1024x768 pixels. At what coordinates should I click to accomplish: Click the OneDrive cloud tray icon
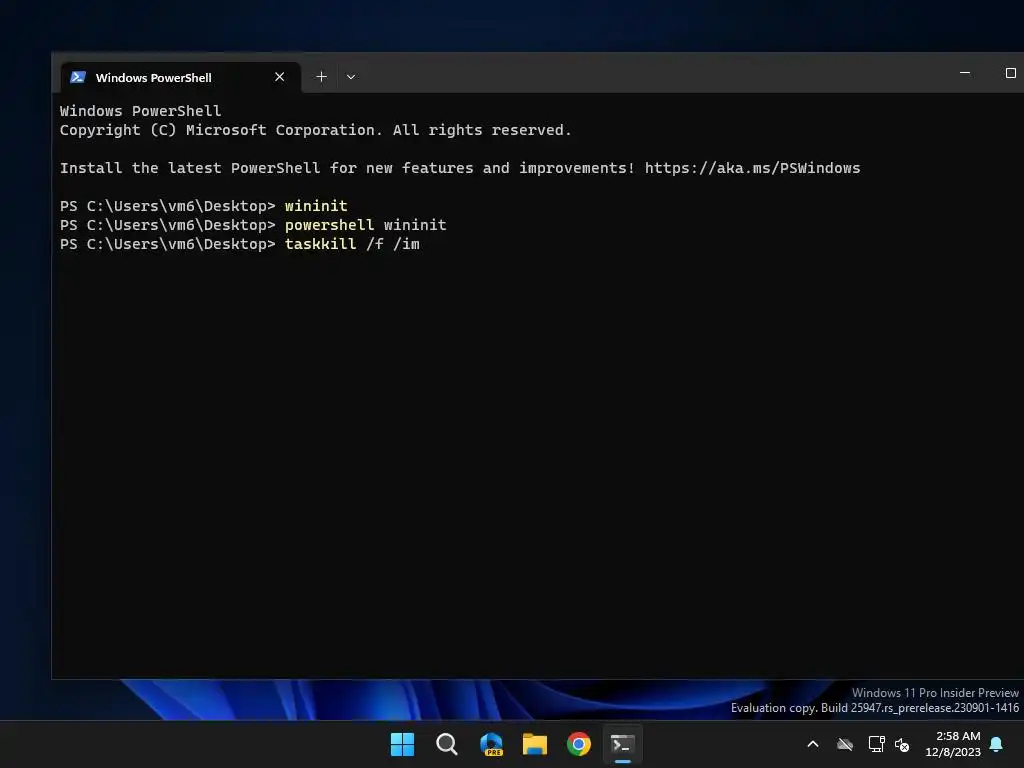coord(845,744)
